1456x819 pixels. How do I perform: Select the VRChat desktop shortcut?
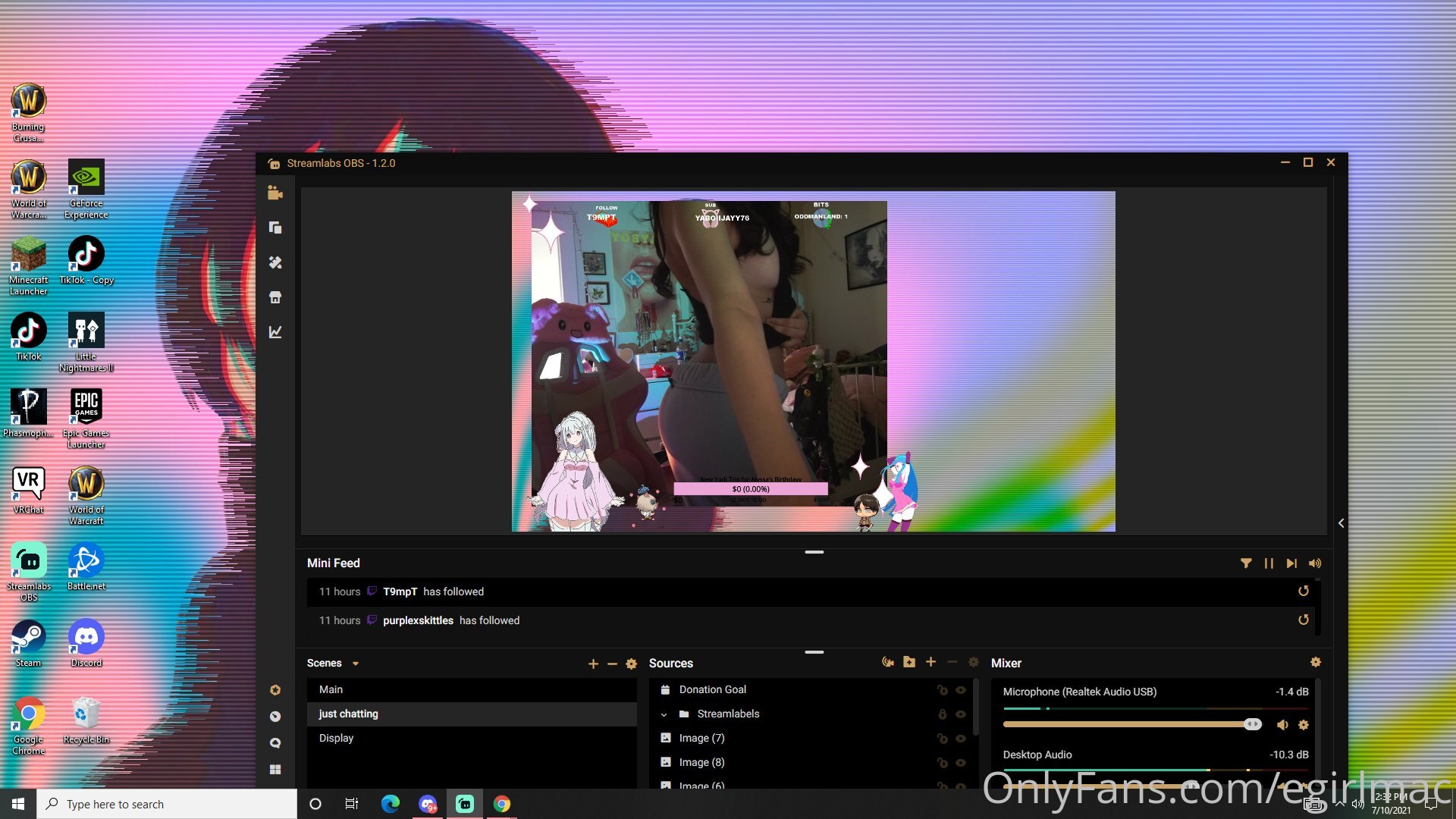point(29,490)
